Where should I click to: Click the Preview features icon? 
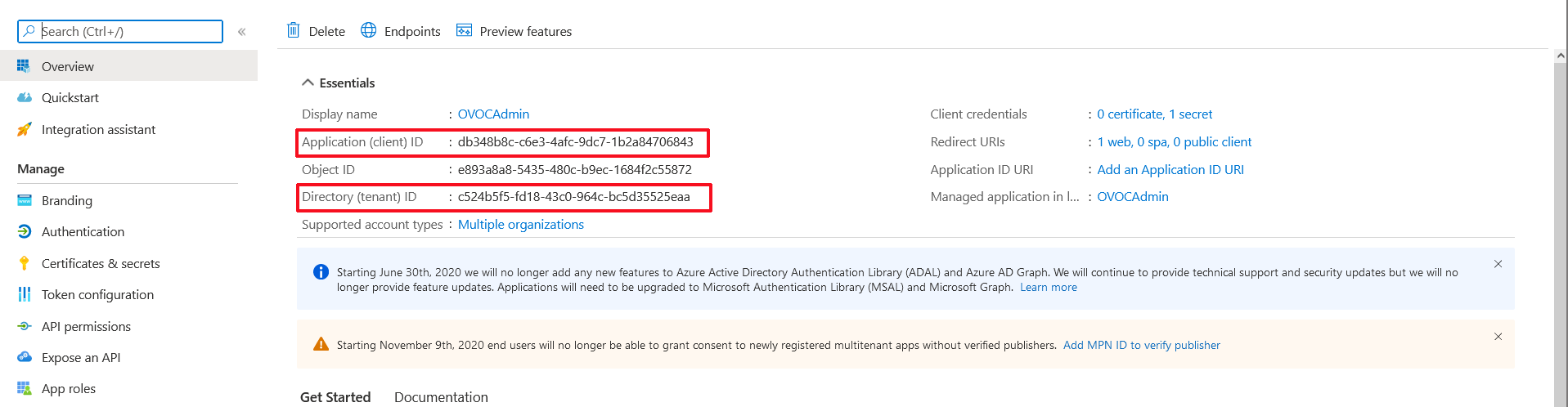click(464, 31)
